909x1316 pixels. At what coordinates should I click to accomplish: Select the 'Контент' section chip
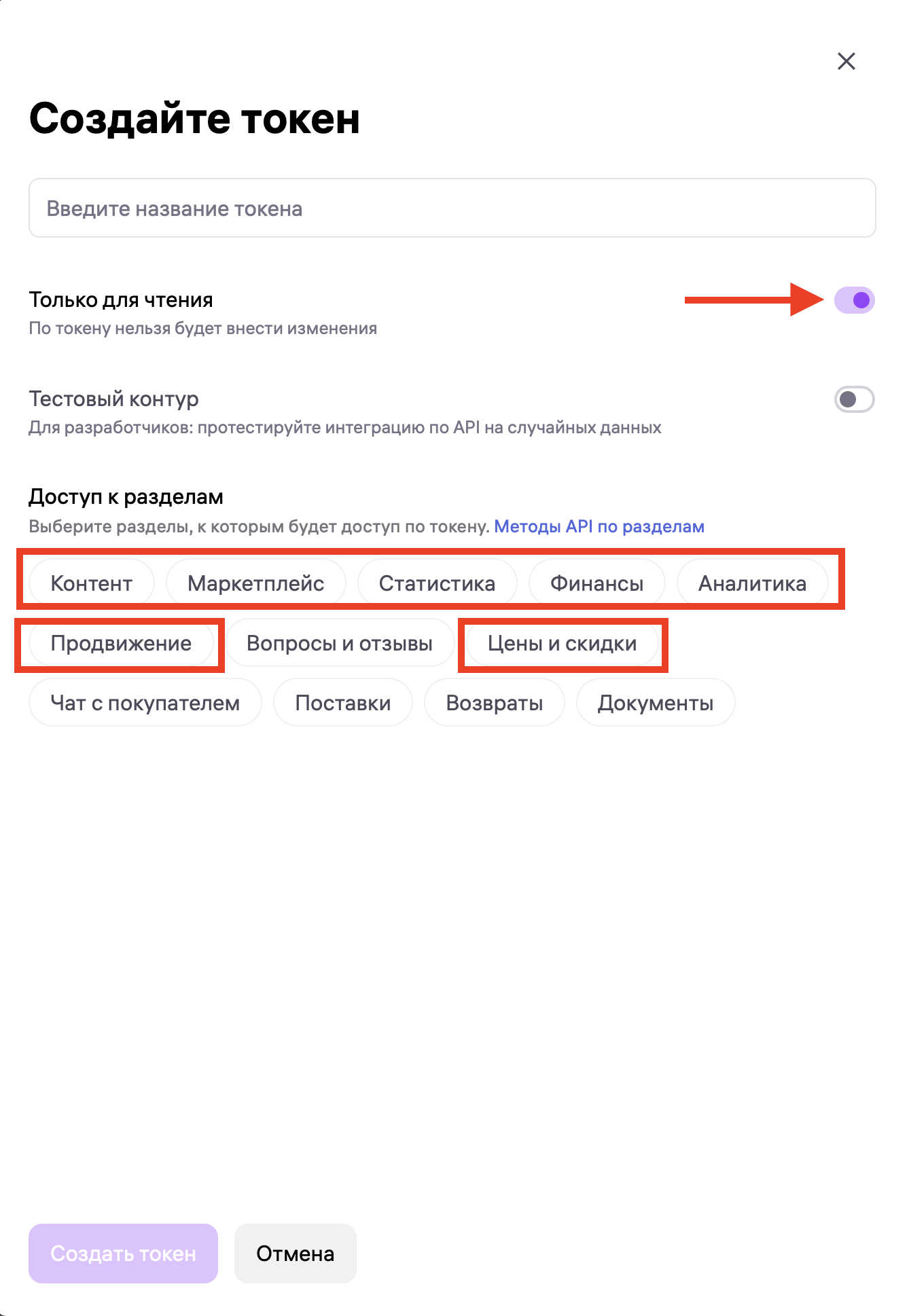point(92,583)
